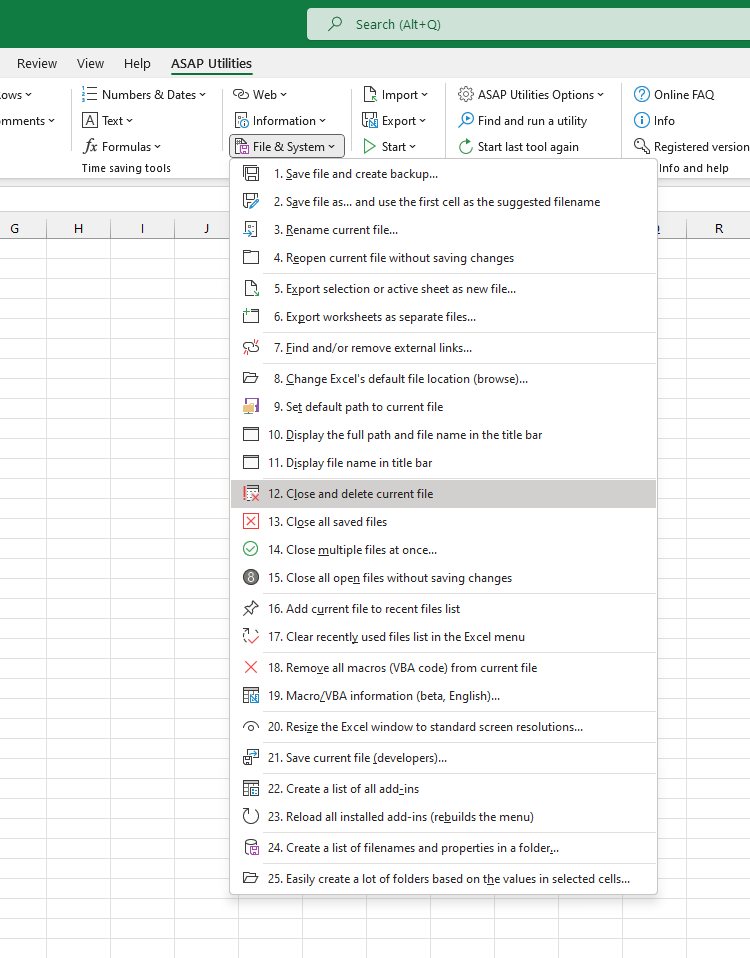The height and width of the screenshot is (958, 750).
Task: Click the Close and delete current file icon
Action: pos(250,494)
